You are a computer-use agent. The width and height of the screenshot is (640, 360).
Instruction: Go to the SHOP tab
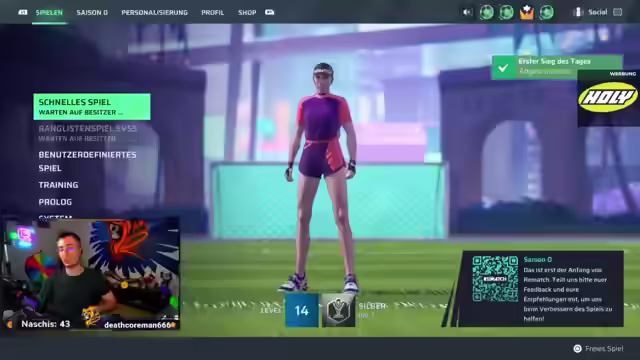click(247, 13)
